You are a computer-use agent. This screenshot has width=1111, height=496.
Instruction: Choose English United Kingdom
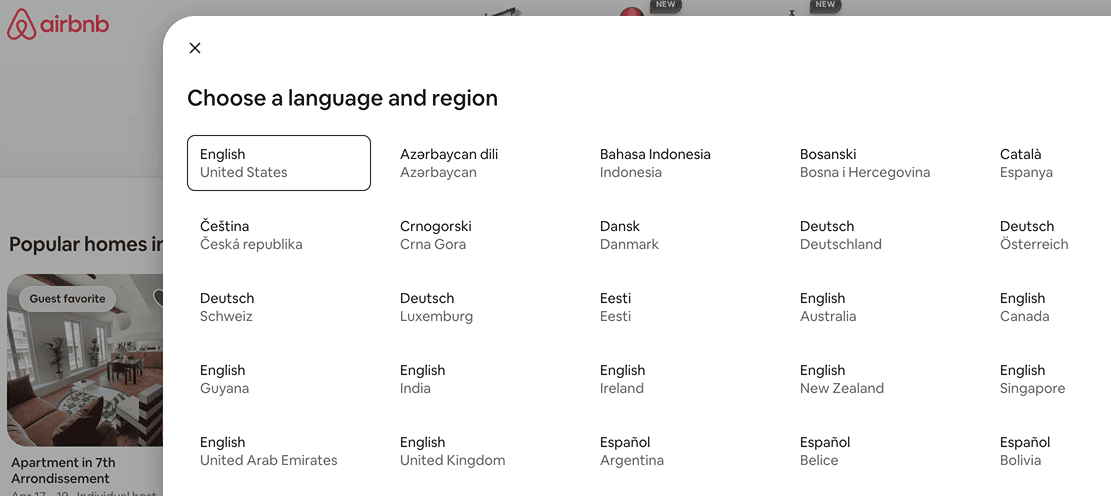point(452,451)
